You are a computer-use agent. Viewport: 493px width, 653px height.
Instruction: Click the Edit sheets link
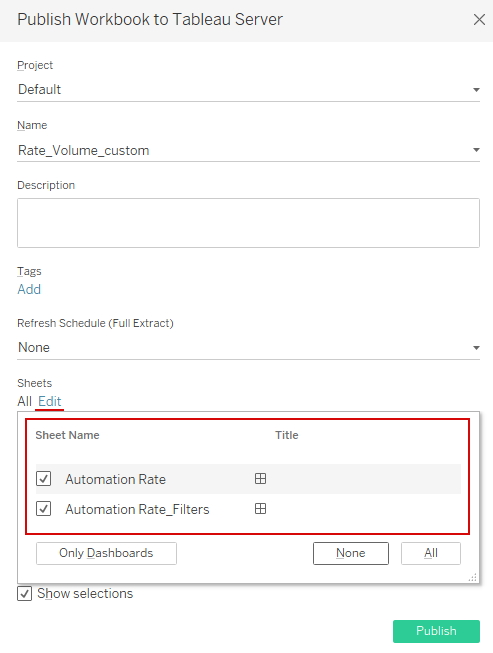tap(50, 401)
